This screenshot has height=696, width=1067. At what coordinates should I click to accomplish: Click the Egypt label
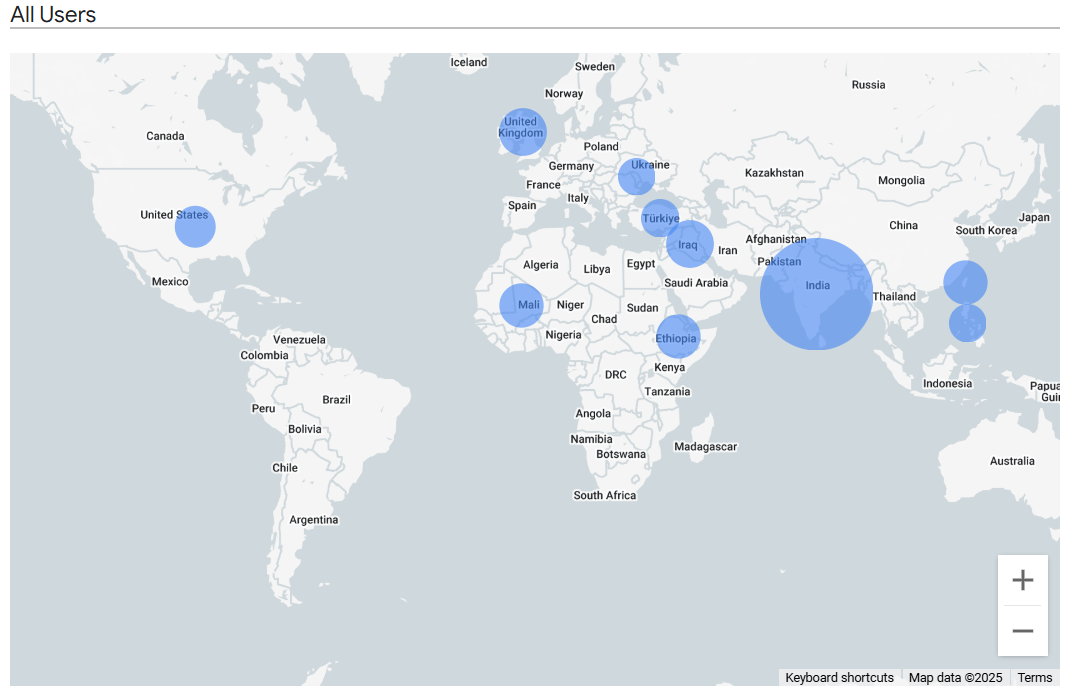click(x=640, y=264)
